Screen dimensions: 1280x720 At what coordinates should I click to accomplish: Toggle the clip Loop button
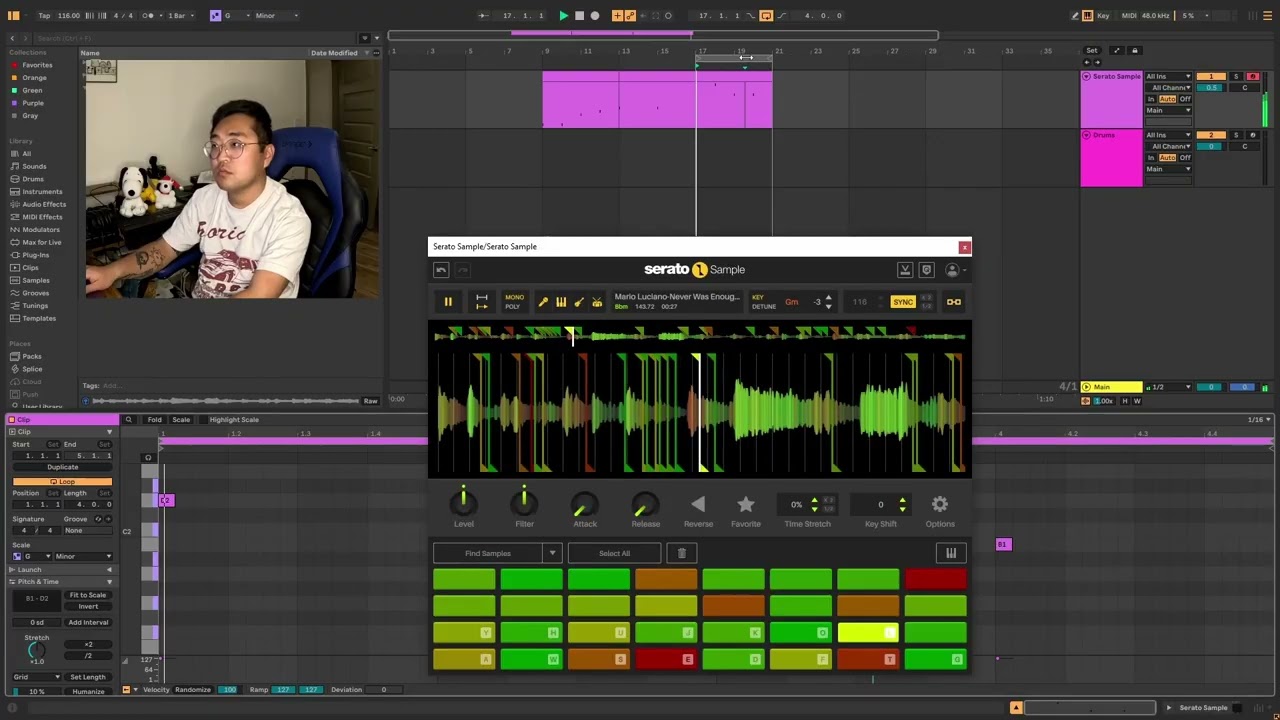[62, 481]
